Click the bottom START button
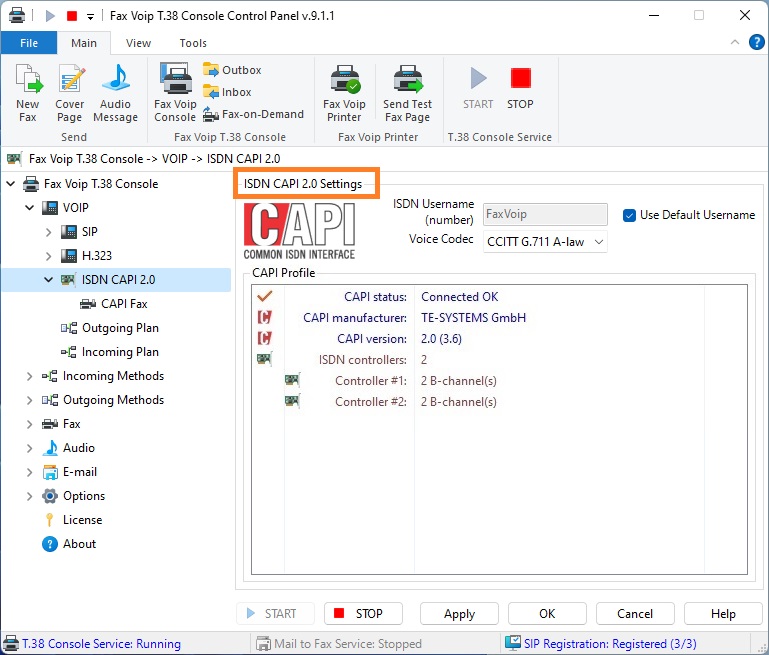Viewport: 769px width, 655px height. (275, 614)
